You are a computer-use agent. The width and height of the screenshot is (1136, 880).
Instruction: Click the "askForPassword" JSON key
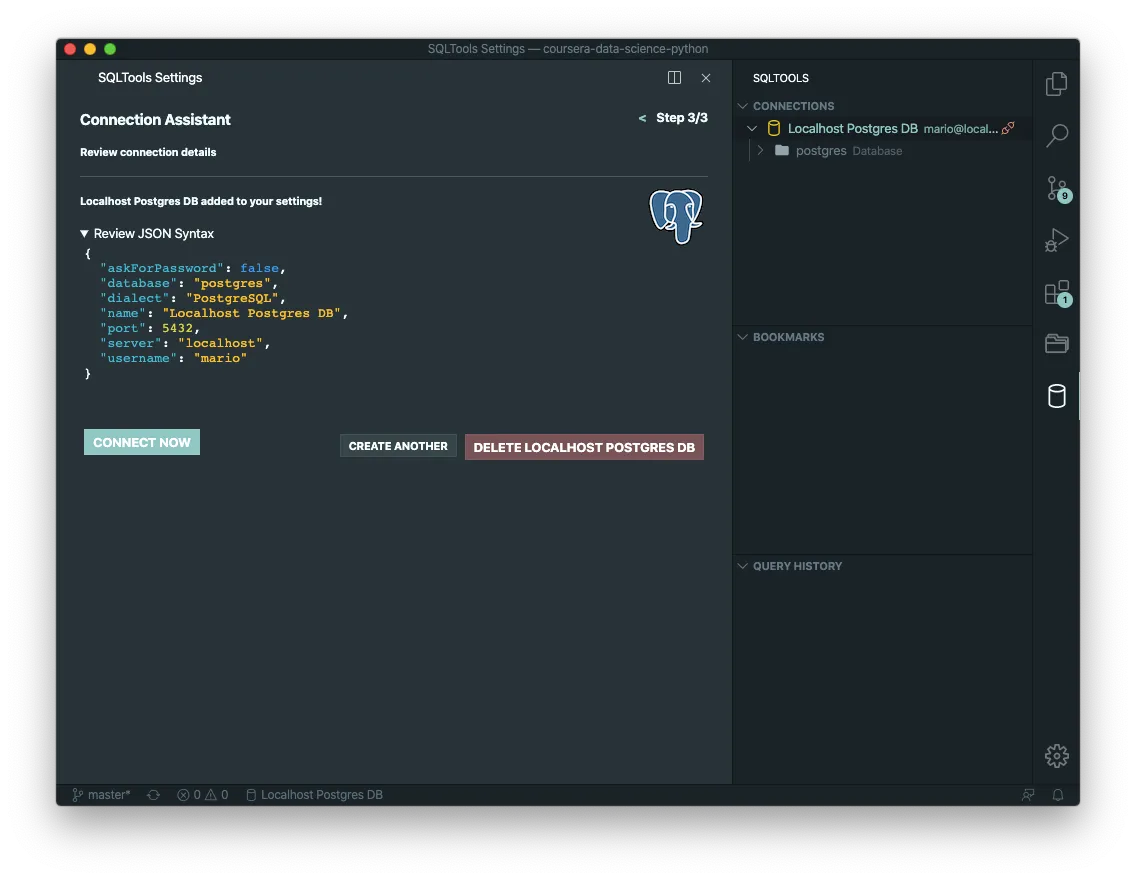[162, 268]
